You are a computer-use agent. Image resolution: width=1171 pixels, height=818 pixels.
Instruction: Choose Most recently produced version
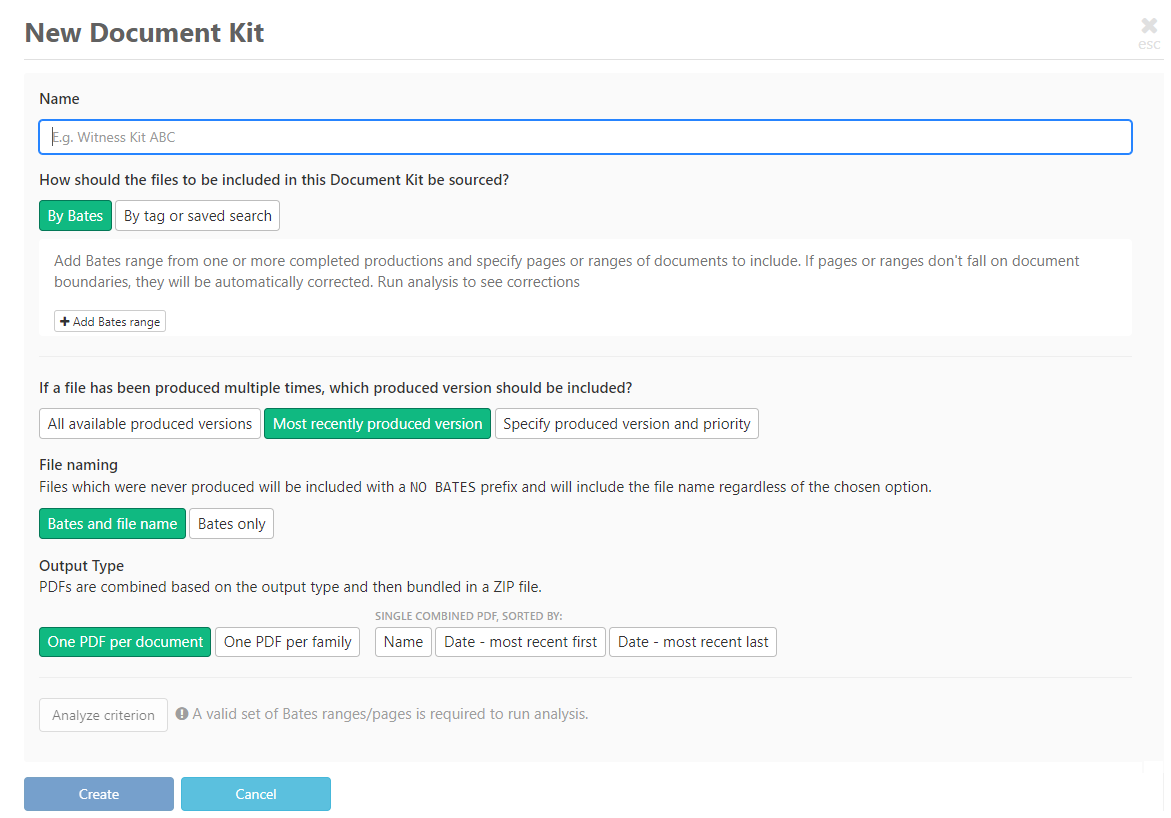coord(377,423)
